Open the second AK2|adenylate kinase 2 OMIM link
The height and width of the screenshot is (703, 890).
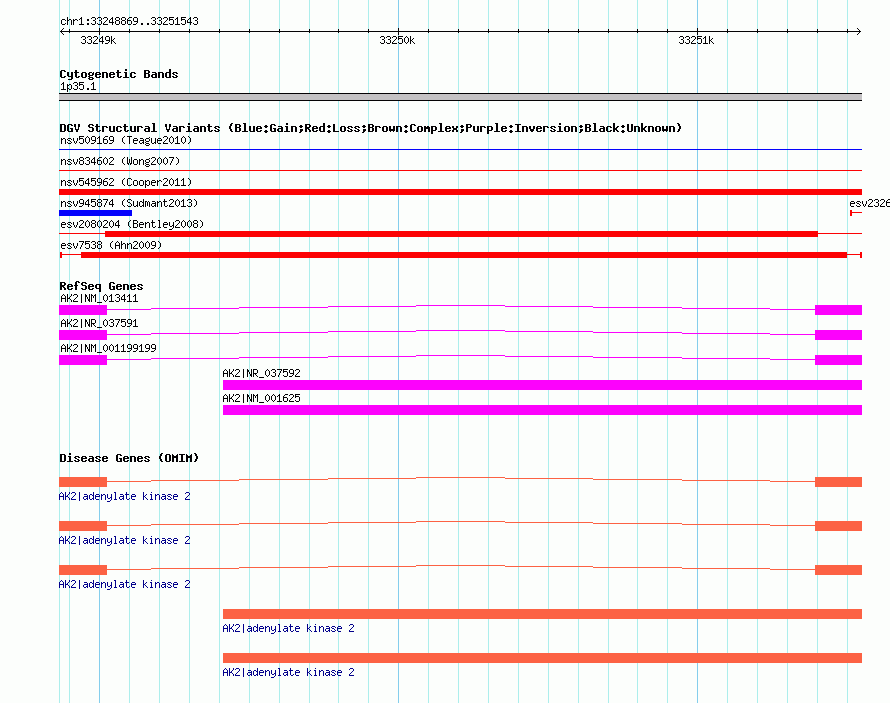pos(125,541)
